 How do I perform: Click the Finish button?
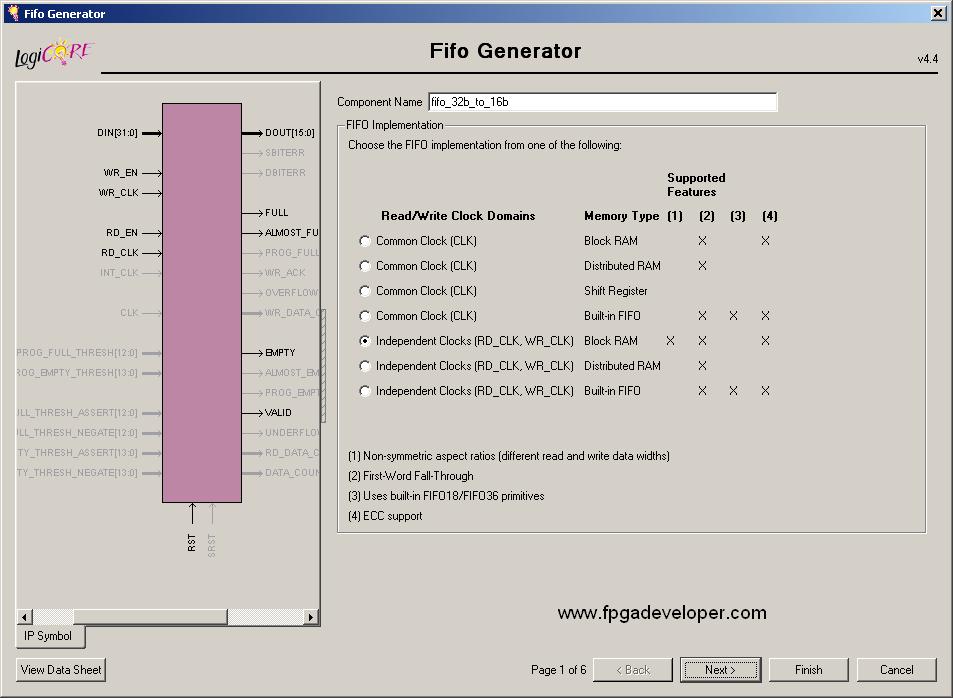[808, 669]
